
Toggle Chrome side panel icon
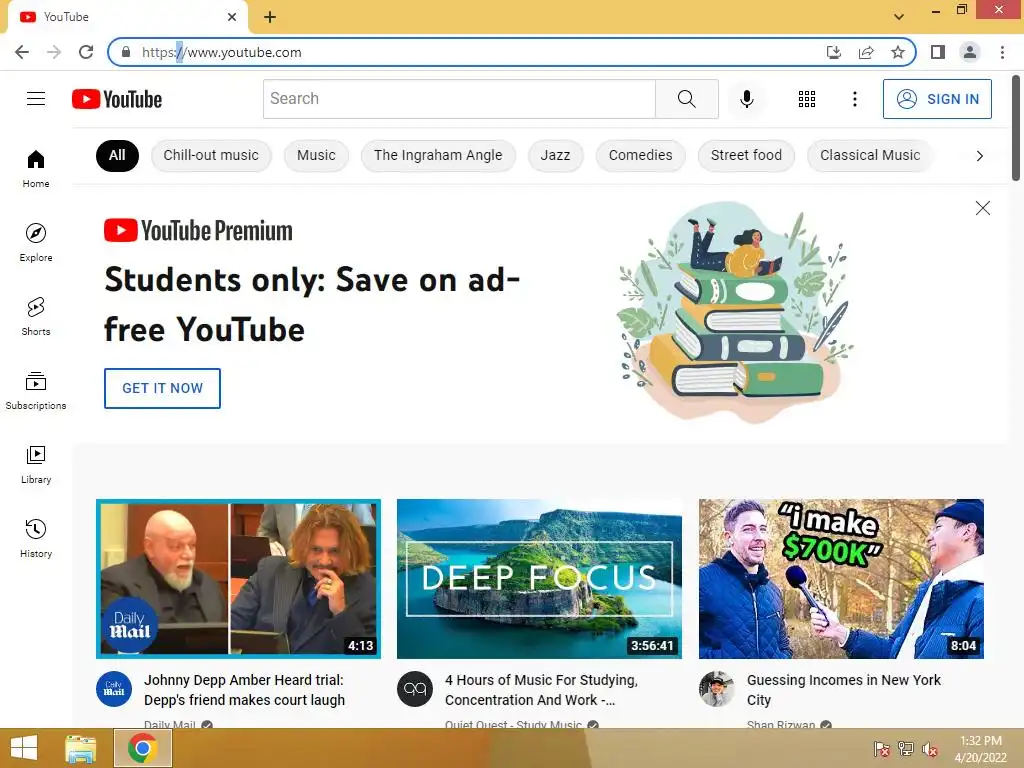pos(938,52)
